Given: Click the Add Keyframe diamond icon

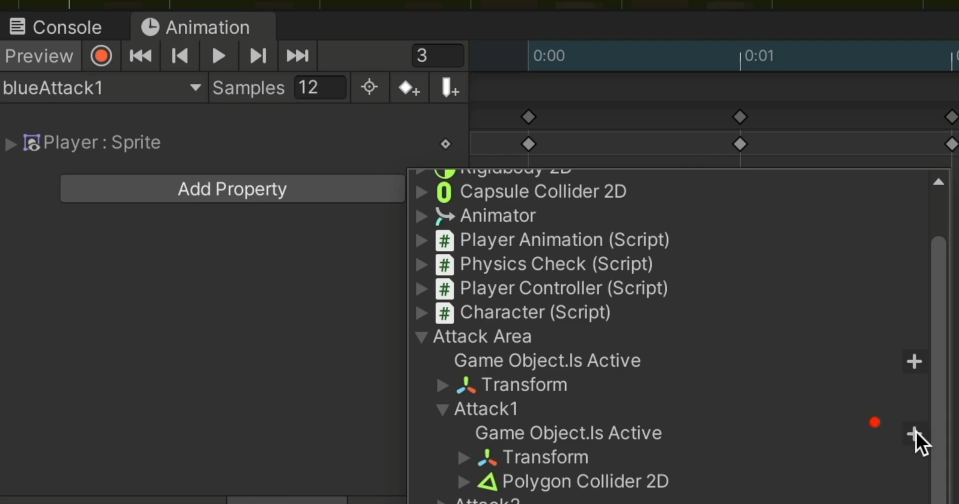Looking at the screenshot, I should tap(409, 88).
